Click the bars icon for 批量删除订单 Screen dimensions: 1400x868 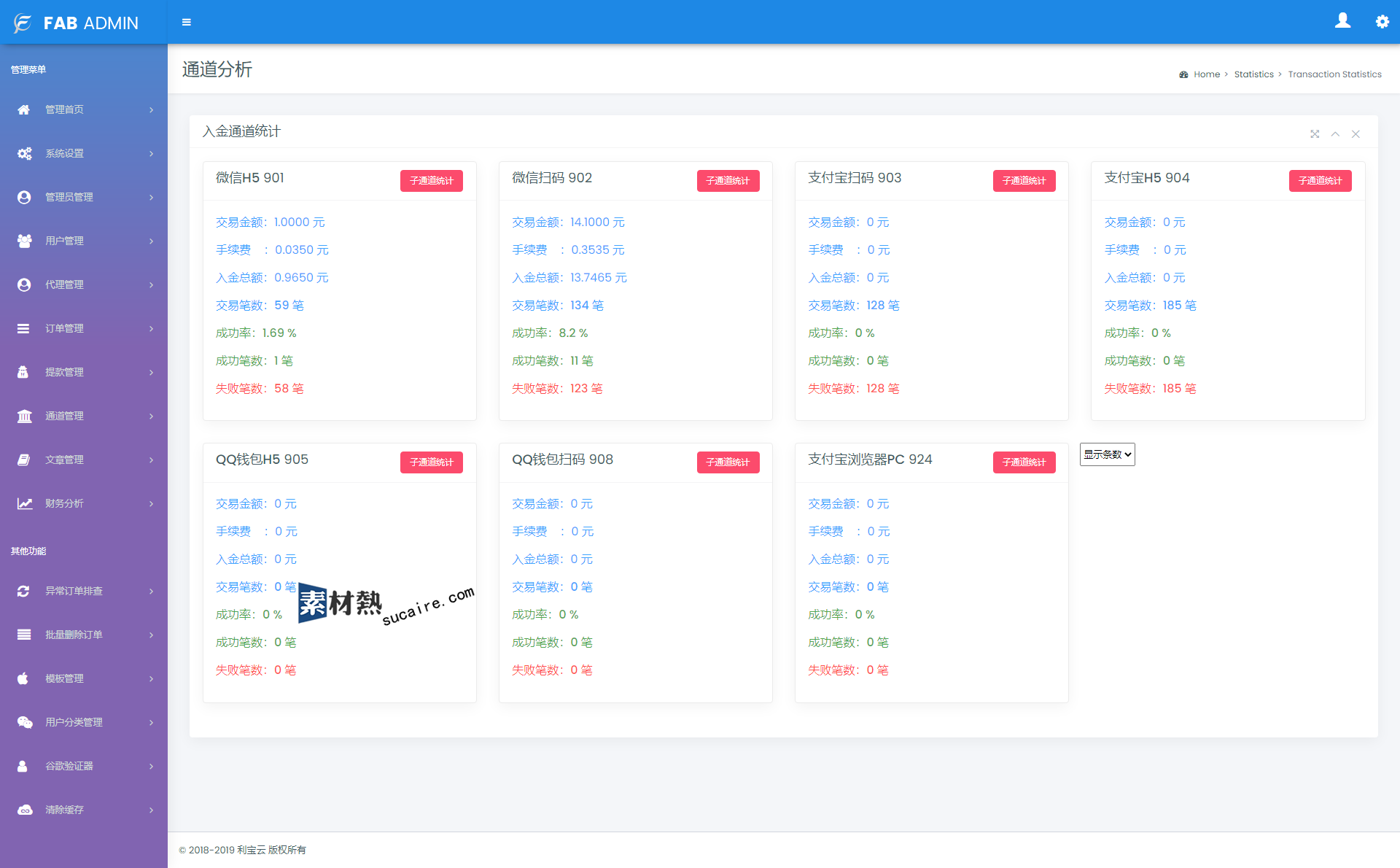pyautogui.click(x=23, y=635)
